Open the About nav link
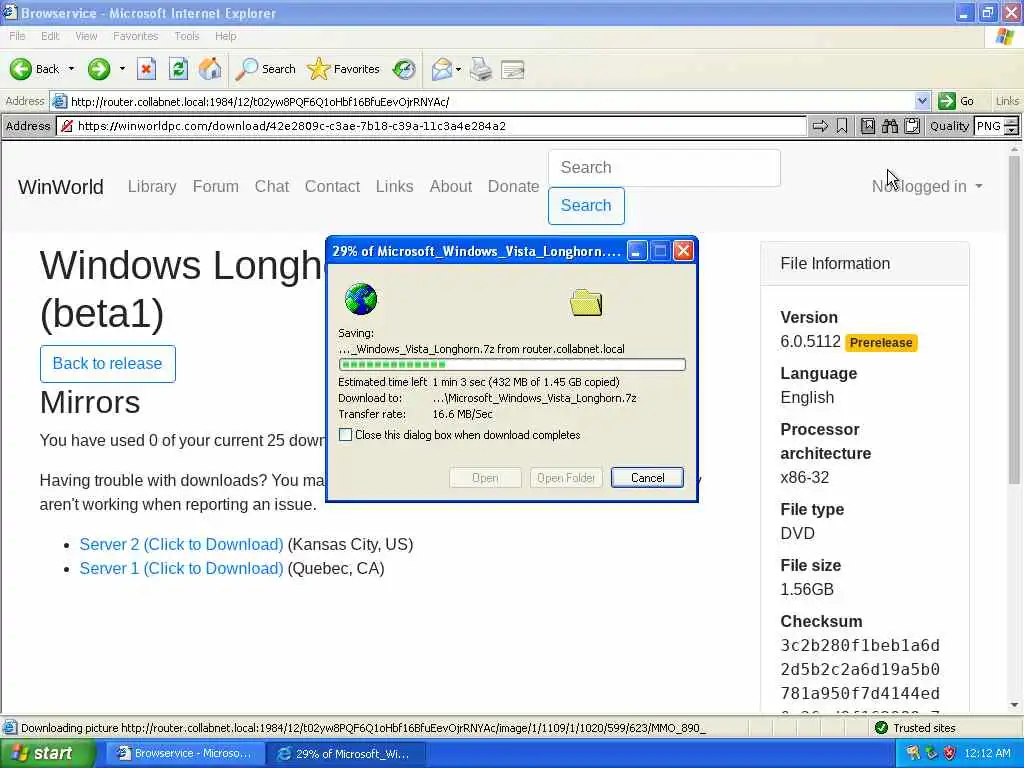 (x=451, y=187)
